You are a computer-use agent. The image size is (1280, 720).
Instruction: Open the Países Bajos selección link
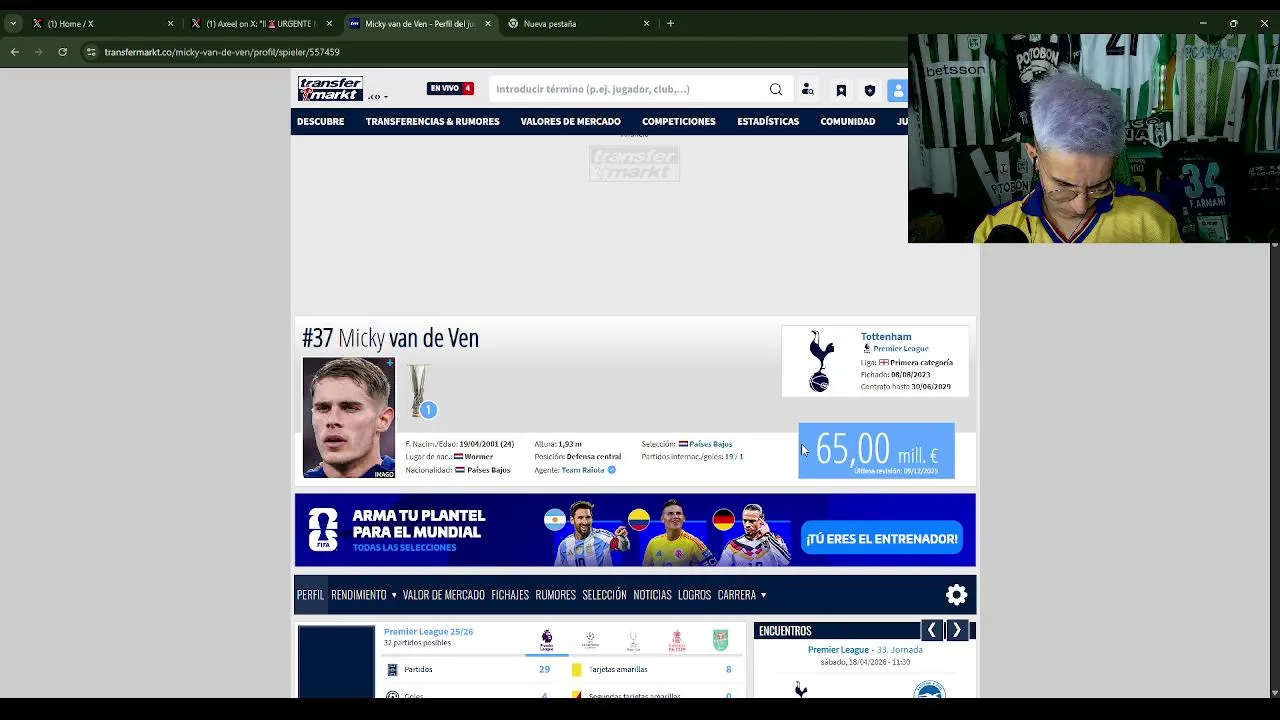pyautogui.click(x=710, y=444)
